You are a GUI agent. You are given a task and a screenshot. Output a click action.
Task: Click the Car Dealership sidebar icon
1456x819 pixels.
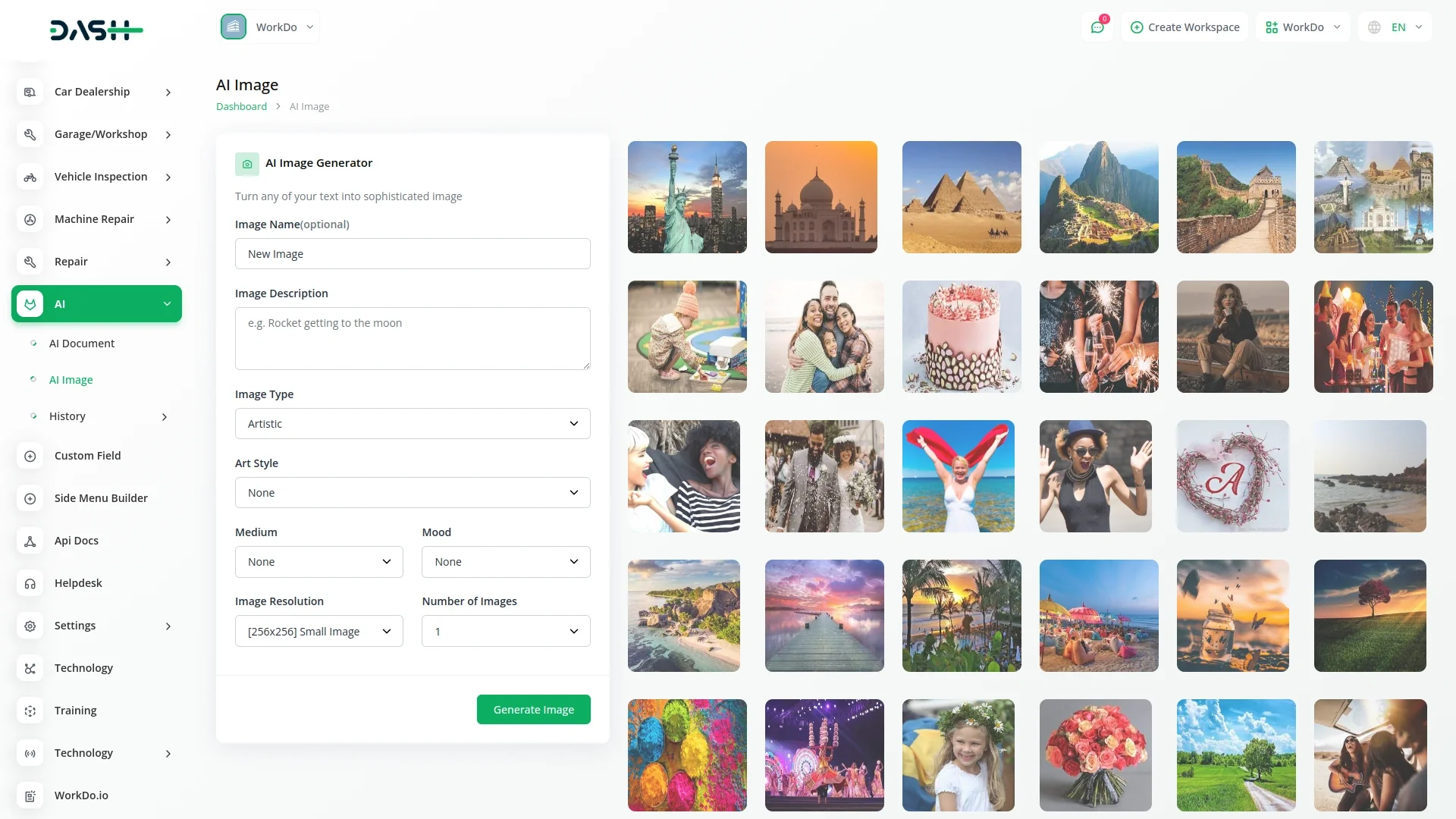tap(30, 92)
